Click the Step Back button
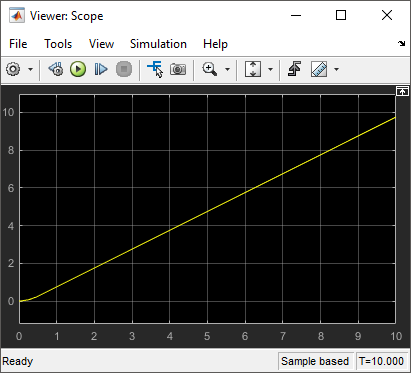The width and height of the screenshot is (411, 373). click(x=56, y=69)
